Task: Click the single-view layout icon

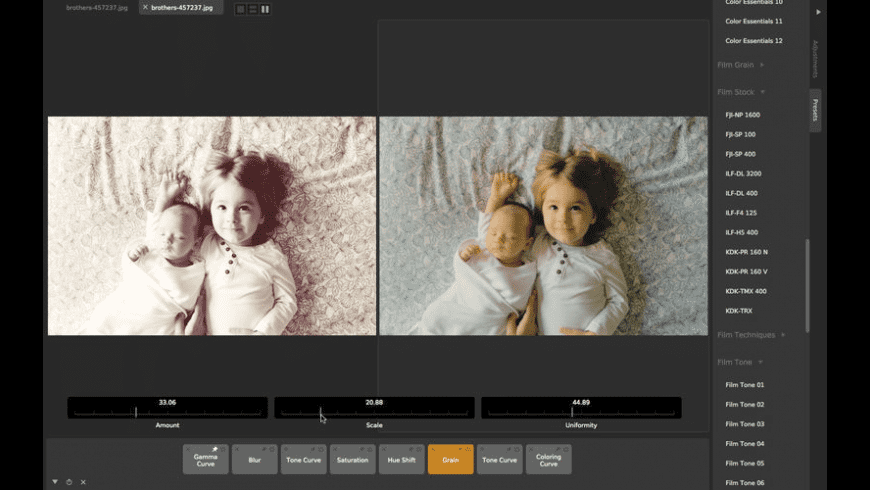Action: click(240, 9)
